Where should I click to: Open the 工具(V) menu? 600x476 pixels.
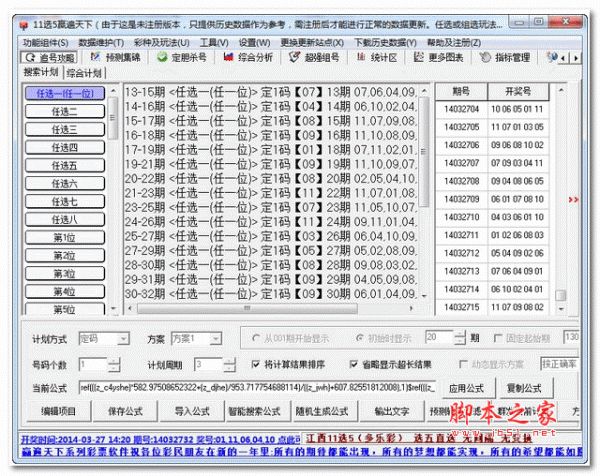pos(214,42)
